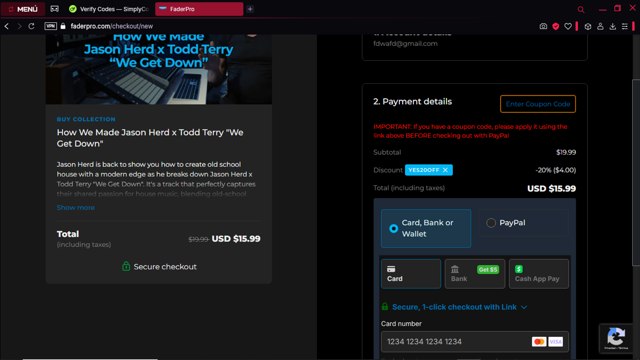Open a new browser tab
Screen dimensions: 640x360
[250, 9]
